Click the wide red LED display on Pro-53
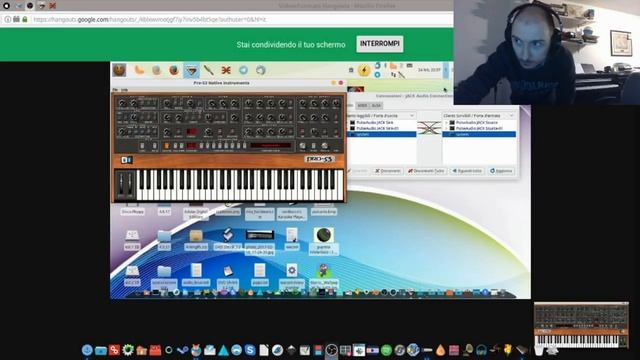This screenshot has height=360, width=640. [271, 145]
